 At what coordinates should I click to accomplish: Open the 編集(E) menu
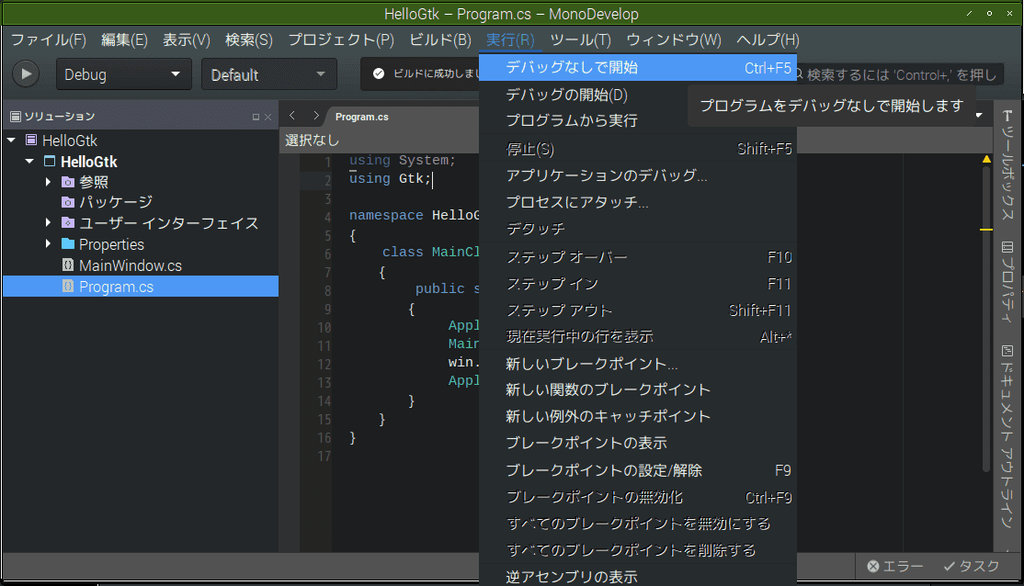click(x=124, y=40)
